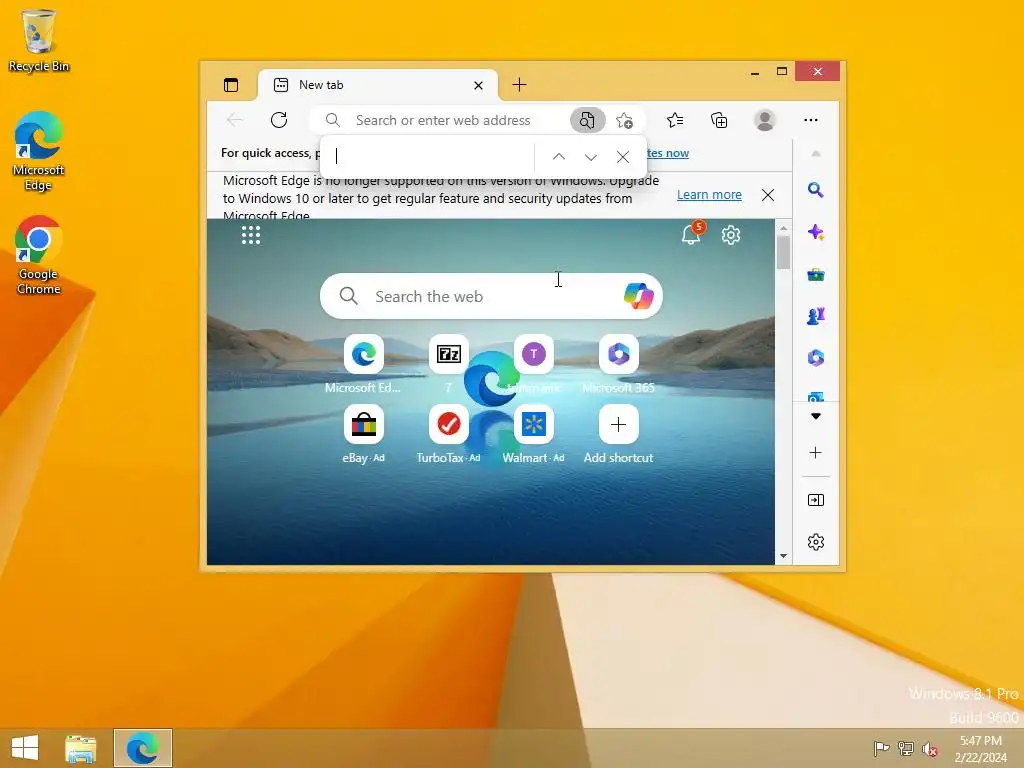Screen dimensions: 1024x768
Task: Add this page to favorites star icon
Action: 624,120
